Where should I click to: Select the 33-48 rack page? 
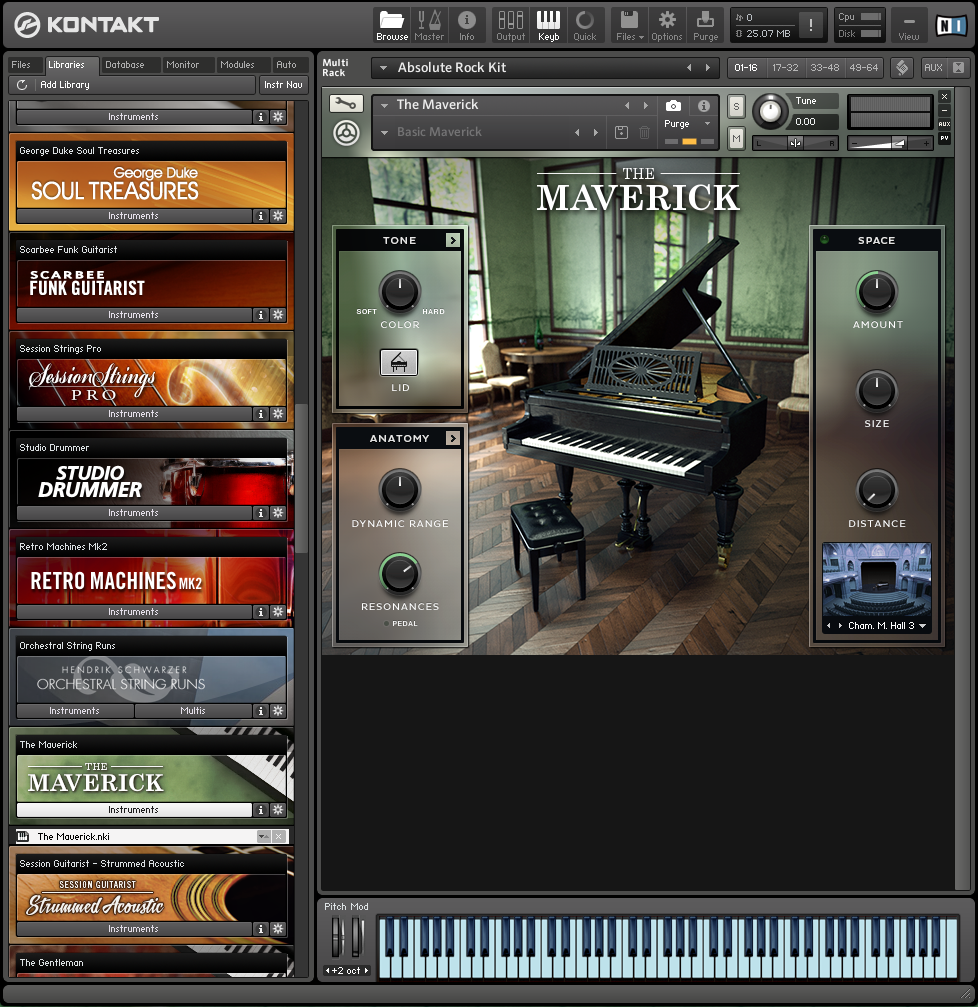pyautogui.click(x=824, y=67)
